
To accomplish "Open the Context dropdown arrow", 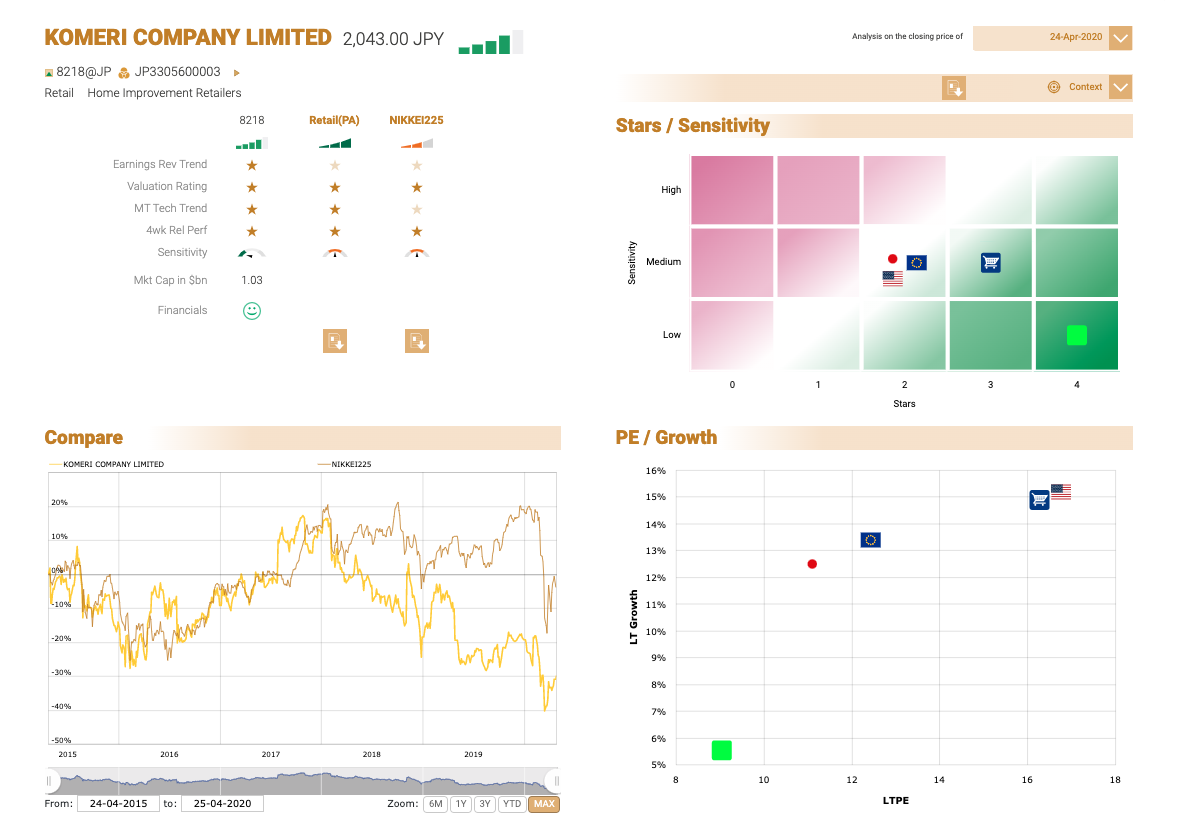I will click(x=1120, y=87).
